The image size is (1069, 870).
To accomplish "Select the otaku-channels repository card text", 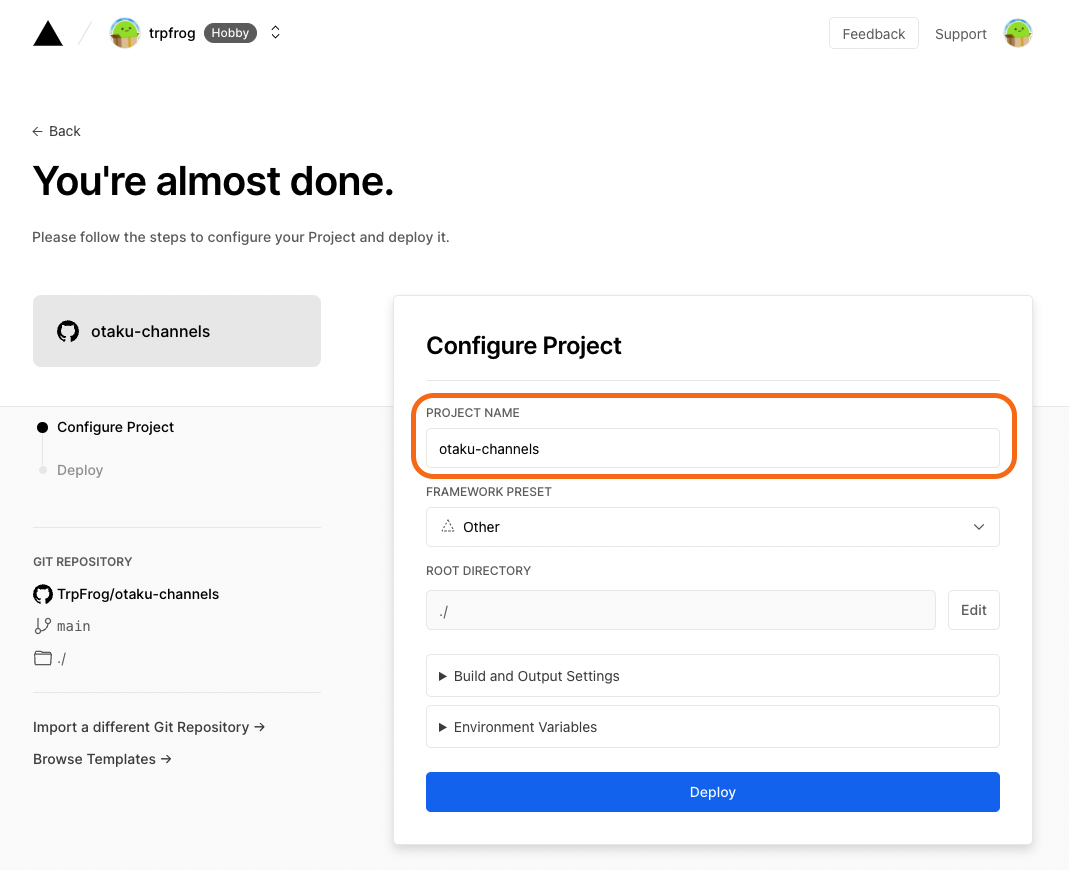I will [151, 331].
